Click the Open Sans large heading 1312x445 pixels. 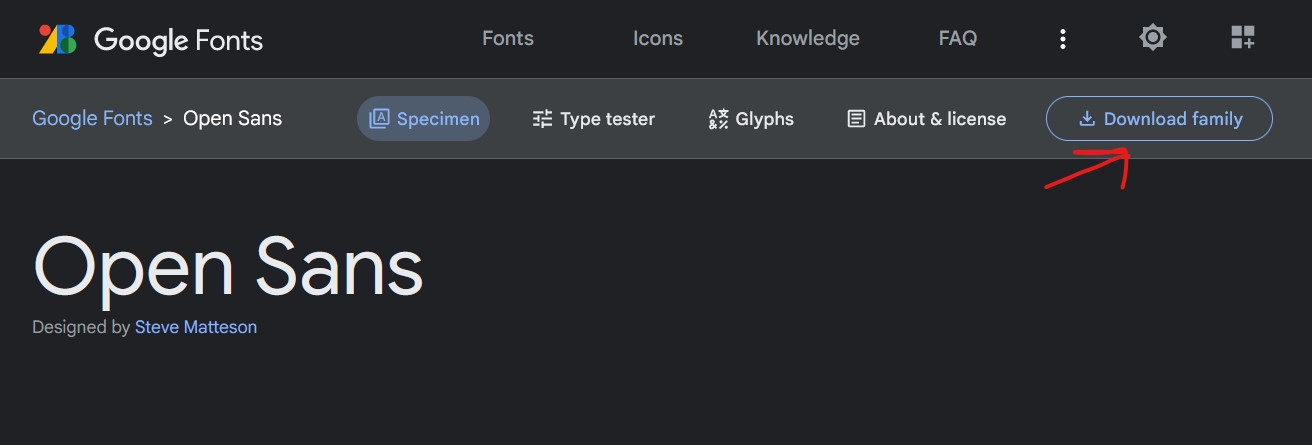228,267
